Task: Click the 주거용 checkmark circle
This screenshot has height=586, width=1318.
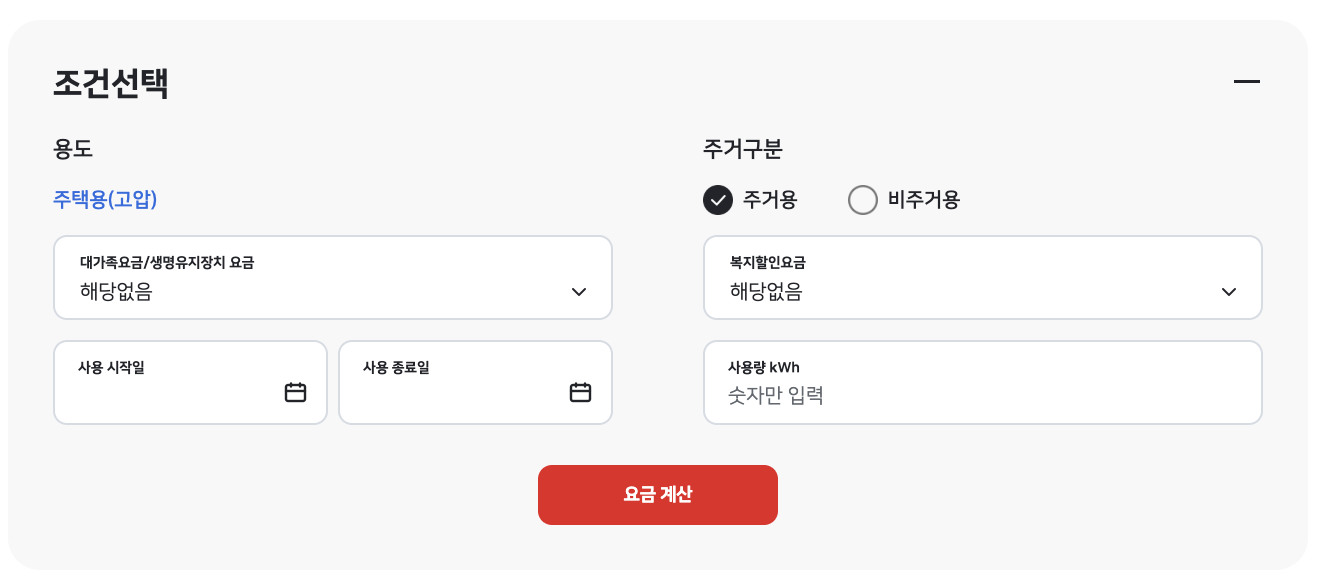Action: [718, 200]
